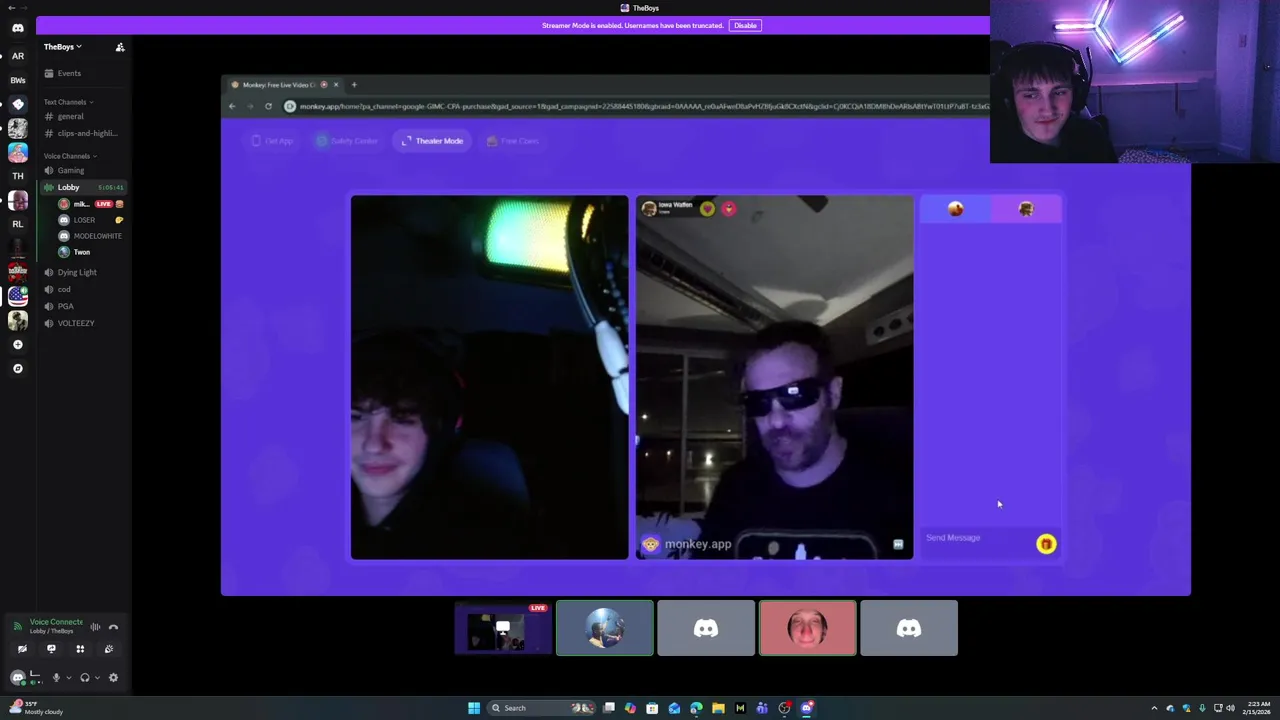Open the taskbar clock showing 2:23 AM
1280x720 pixels.
(x=1257, y=708)
